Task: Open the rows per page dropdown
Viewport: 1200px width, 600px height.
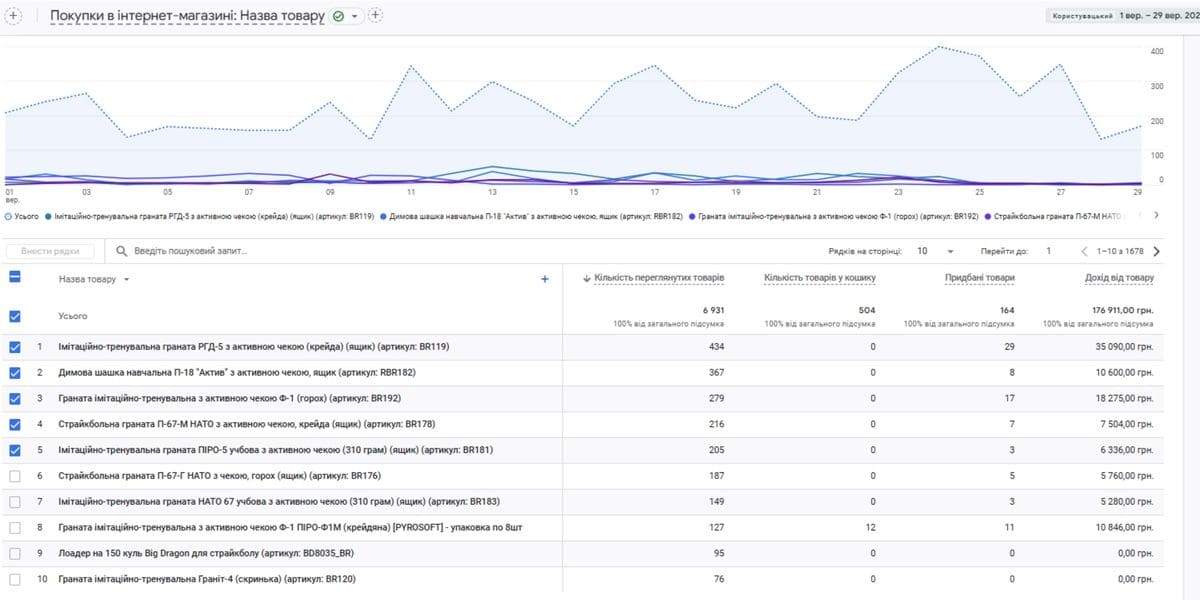Action: (936, 252)
